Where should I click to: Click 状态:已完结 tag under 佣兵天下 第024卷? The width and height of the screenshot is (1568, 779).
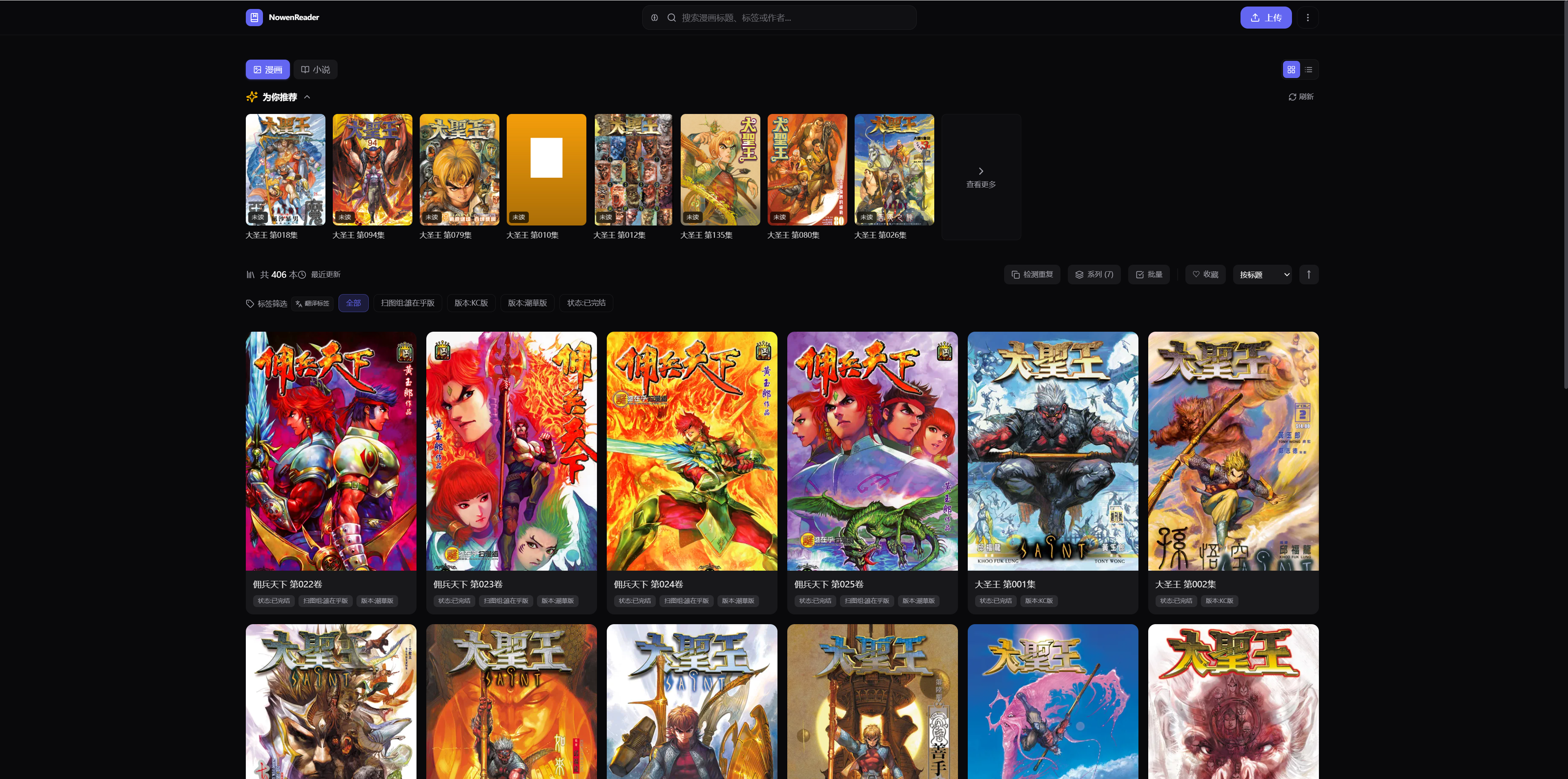[x=634, y=601]
